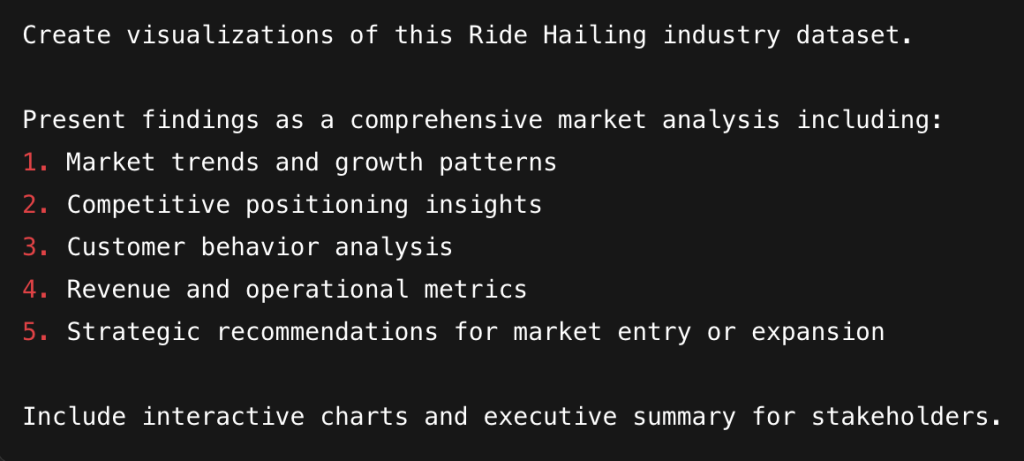Click the red number 2 list marker
Screen dimensions: 1024x461
[x=36, y=204]
